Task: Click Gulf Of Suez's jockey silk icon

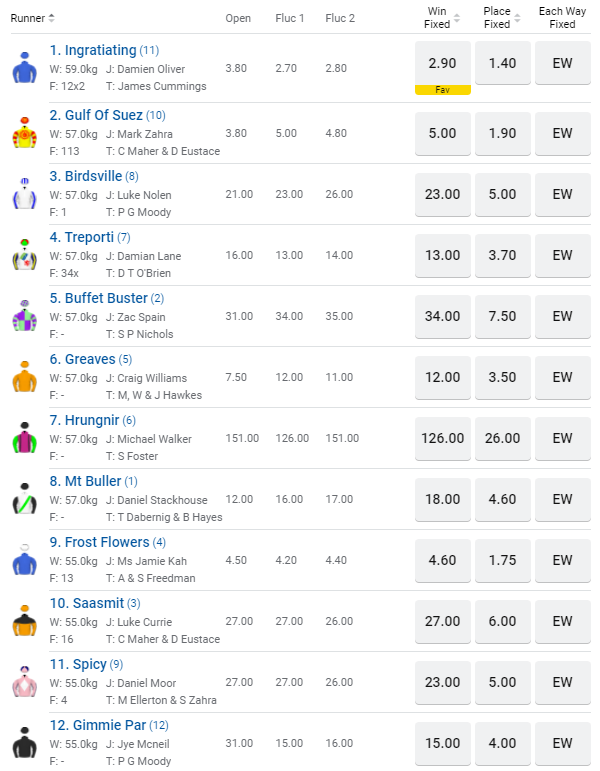Action: (x=24, y=132)
